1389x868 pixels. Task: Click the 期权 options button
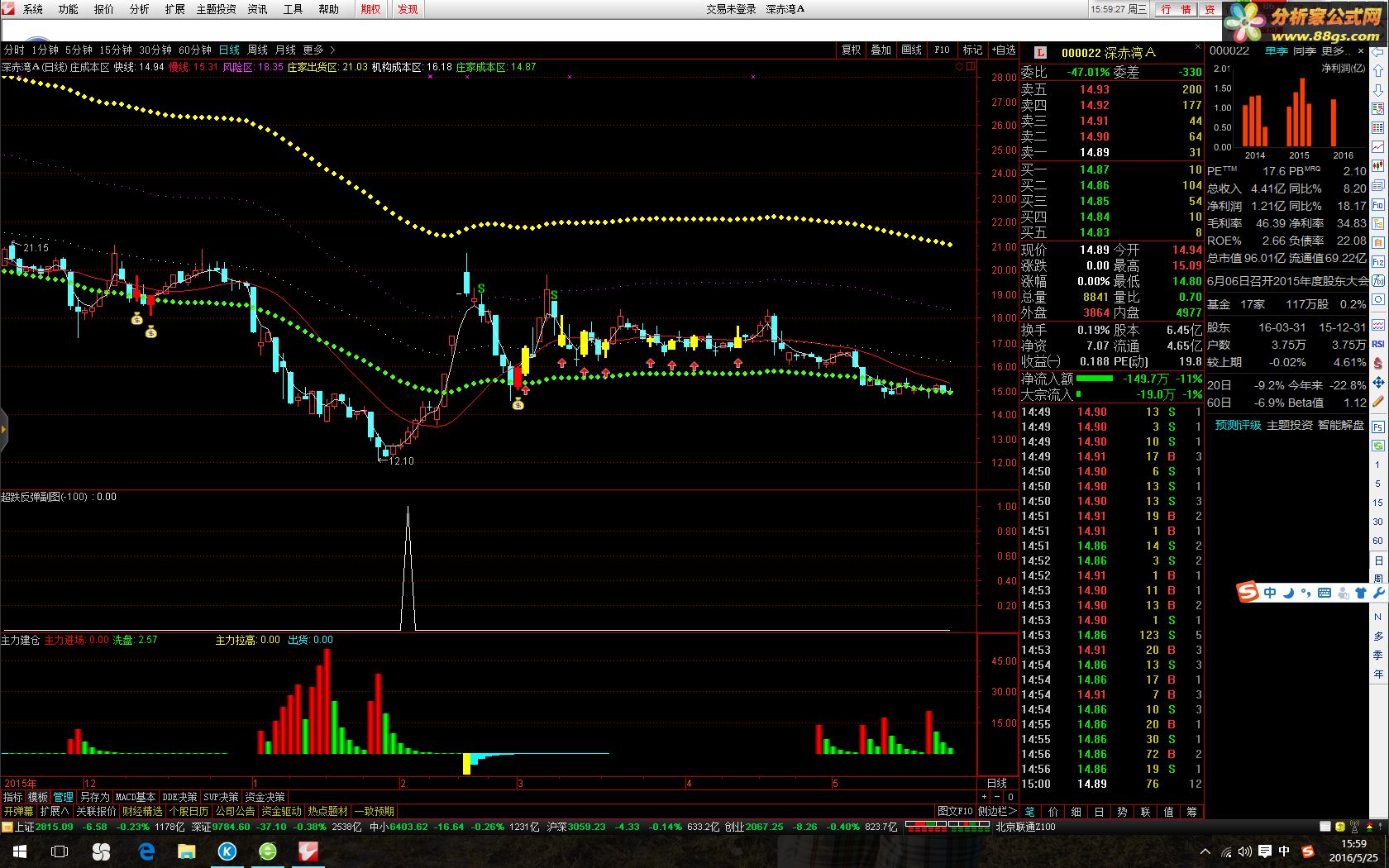(371, 9)
